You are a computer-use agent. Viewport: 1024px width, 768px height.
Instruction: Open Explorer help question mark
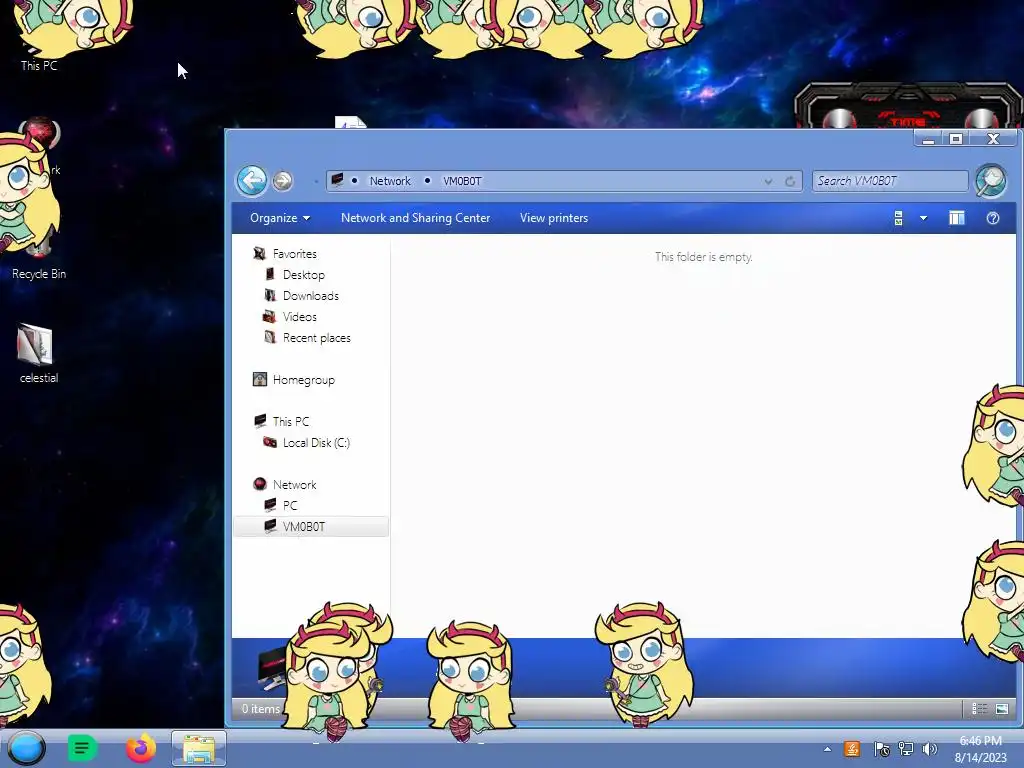993,218
